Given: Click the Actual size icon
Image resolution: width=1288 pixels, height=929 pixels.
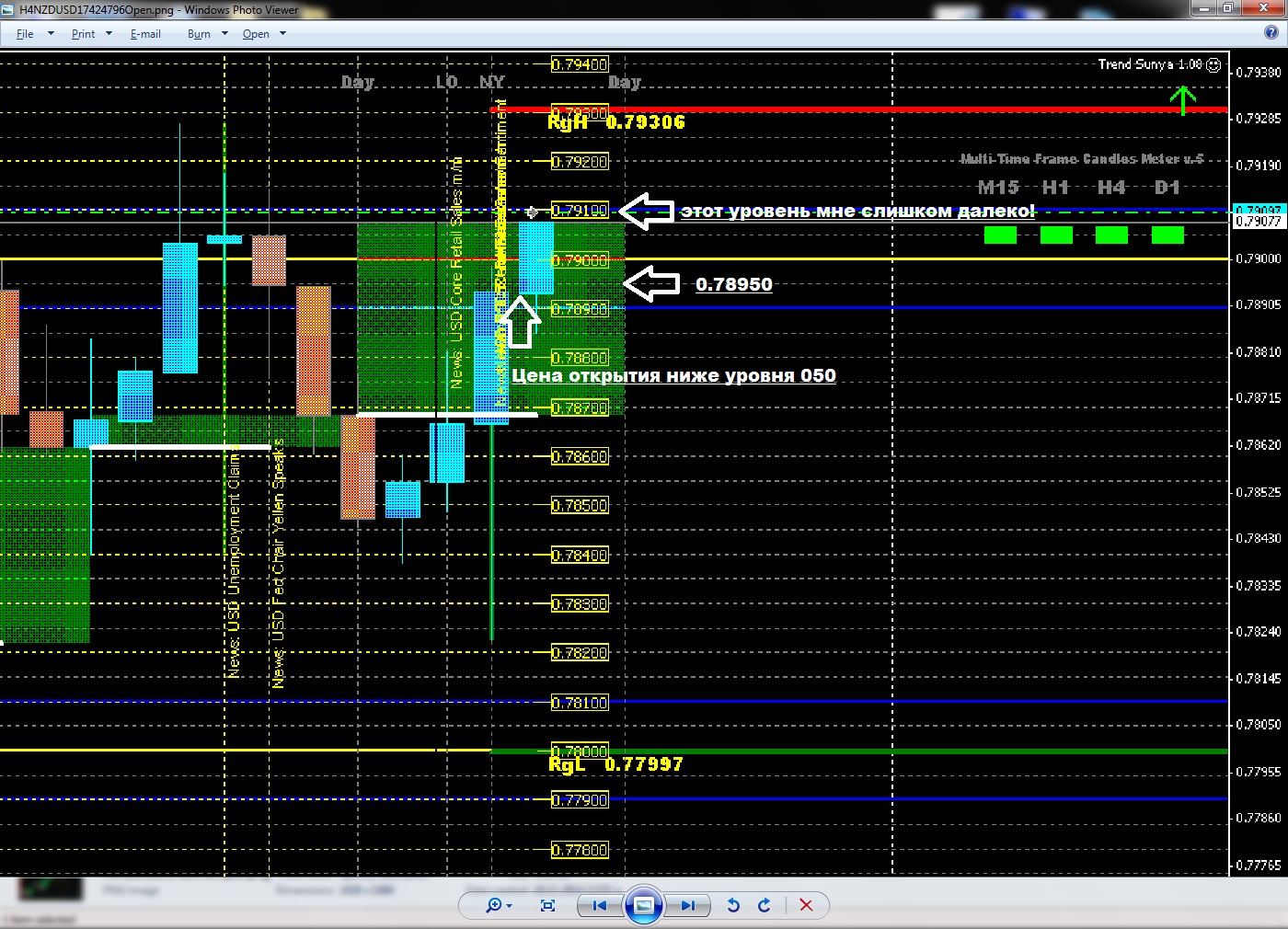Looking at the screenshot, I should tap(547, 905).
